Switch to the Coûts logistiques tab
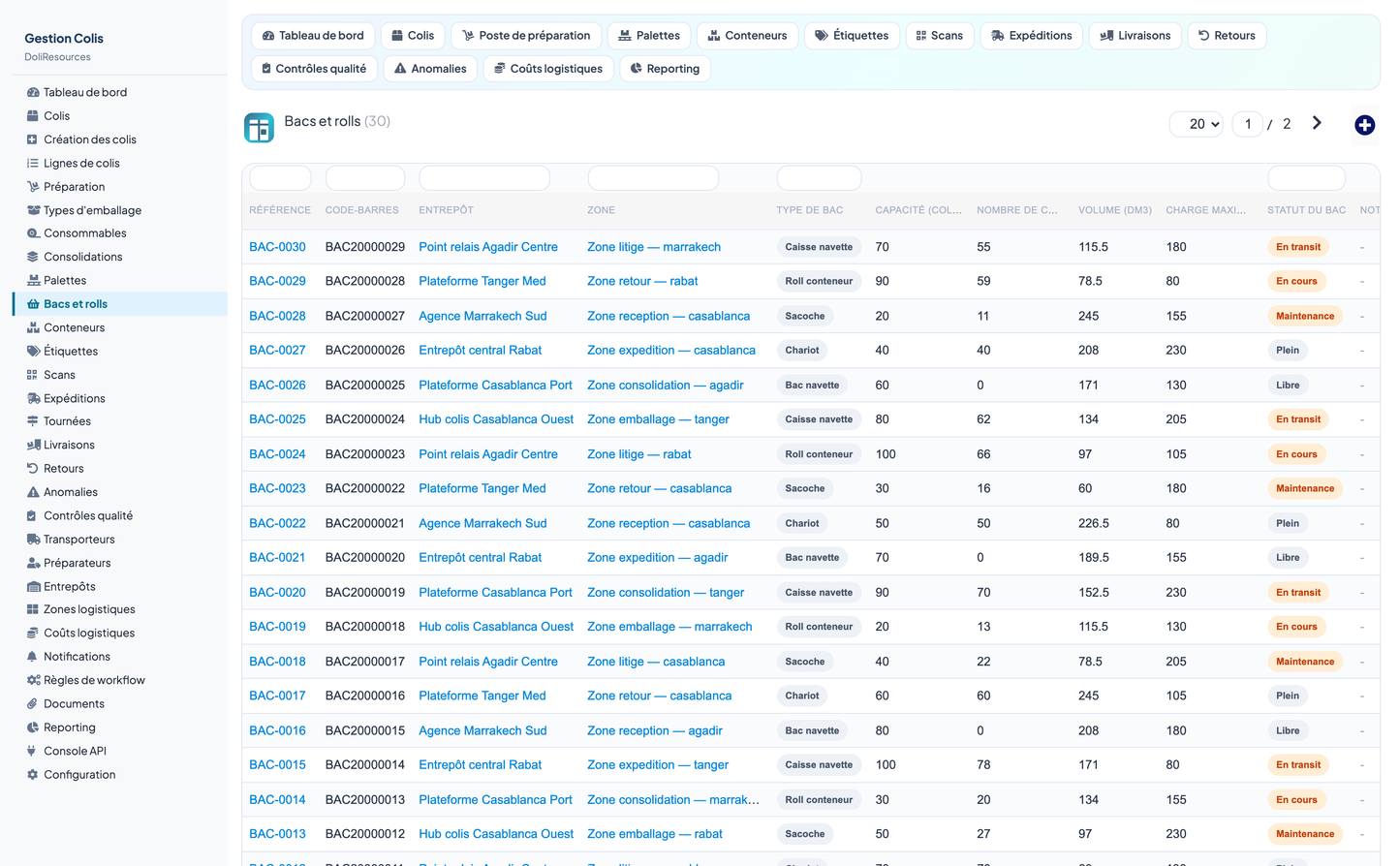Screen dimensions: 1400x866 point(548,69)
